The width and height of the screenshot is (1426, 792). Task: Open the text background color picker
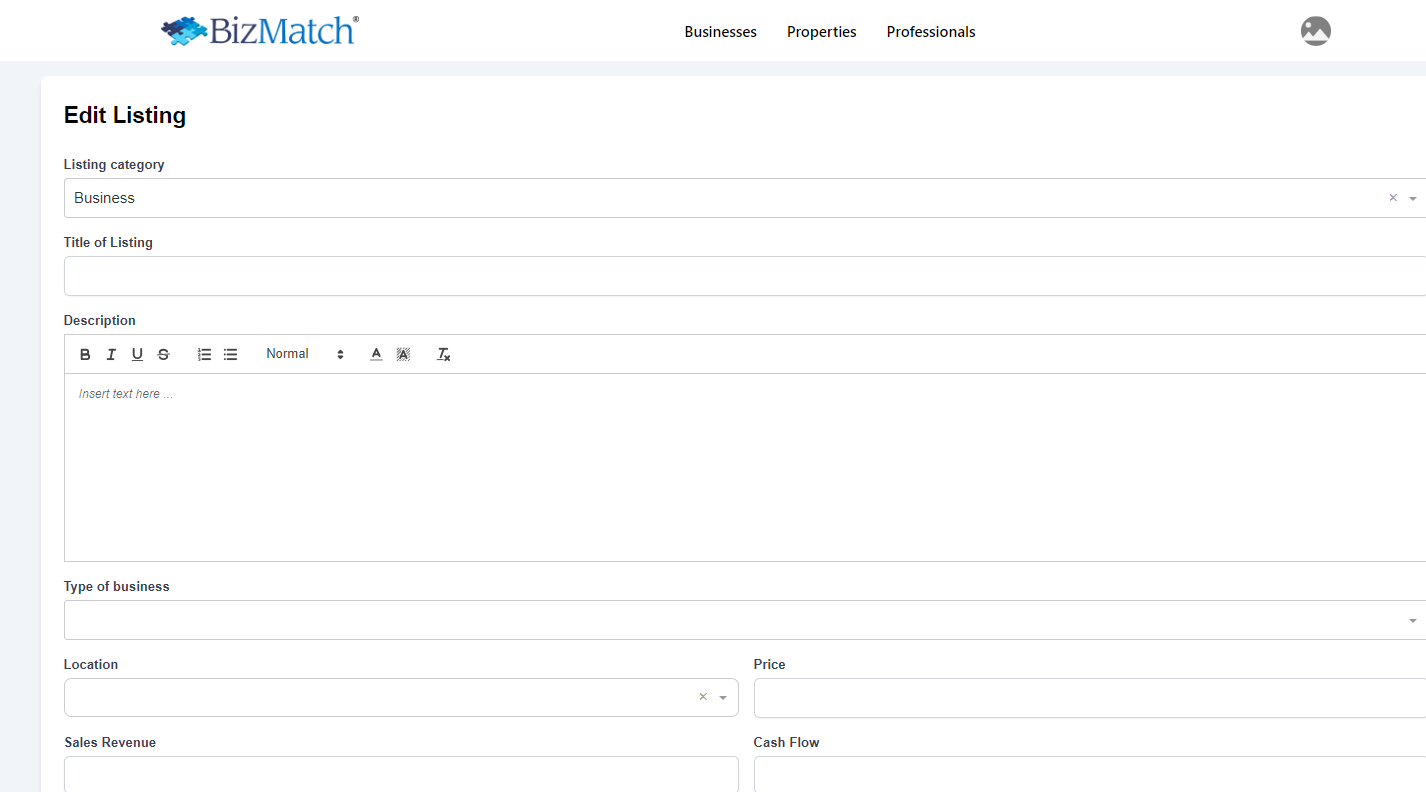(403, 354)
